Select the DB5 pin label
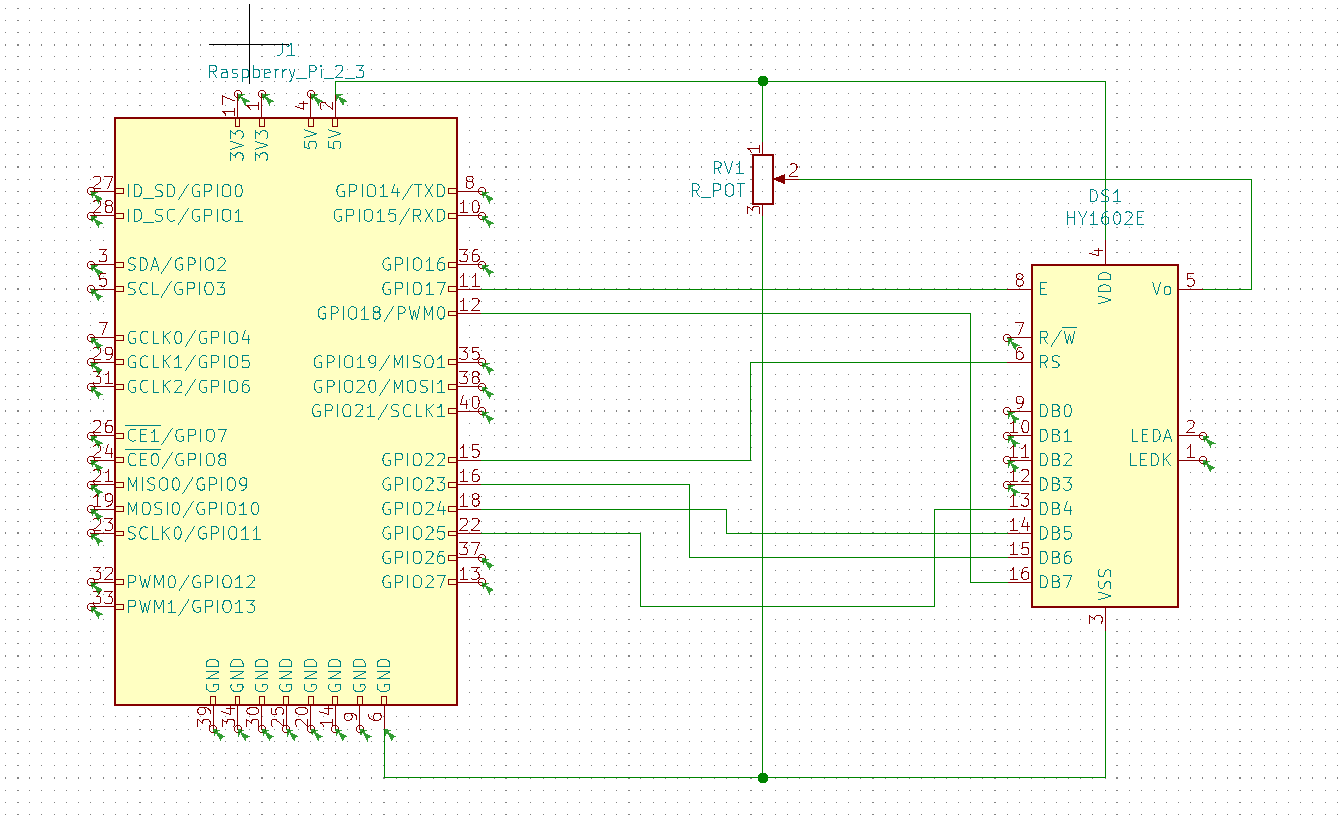This screenshot has width=1342, height=821. click(x=1055, y=533)
